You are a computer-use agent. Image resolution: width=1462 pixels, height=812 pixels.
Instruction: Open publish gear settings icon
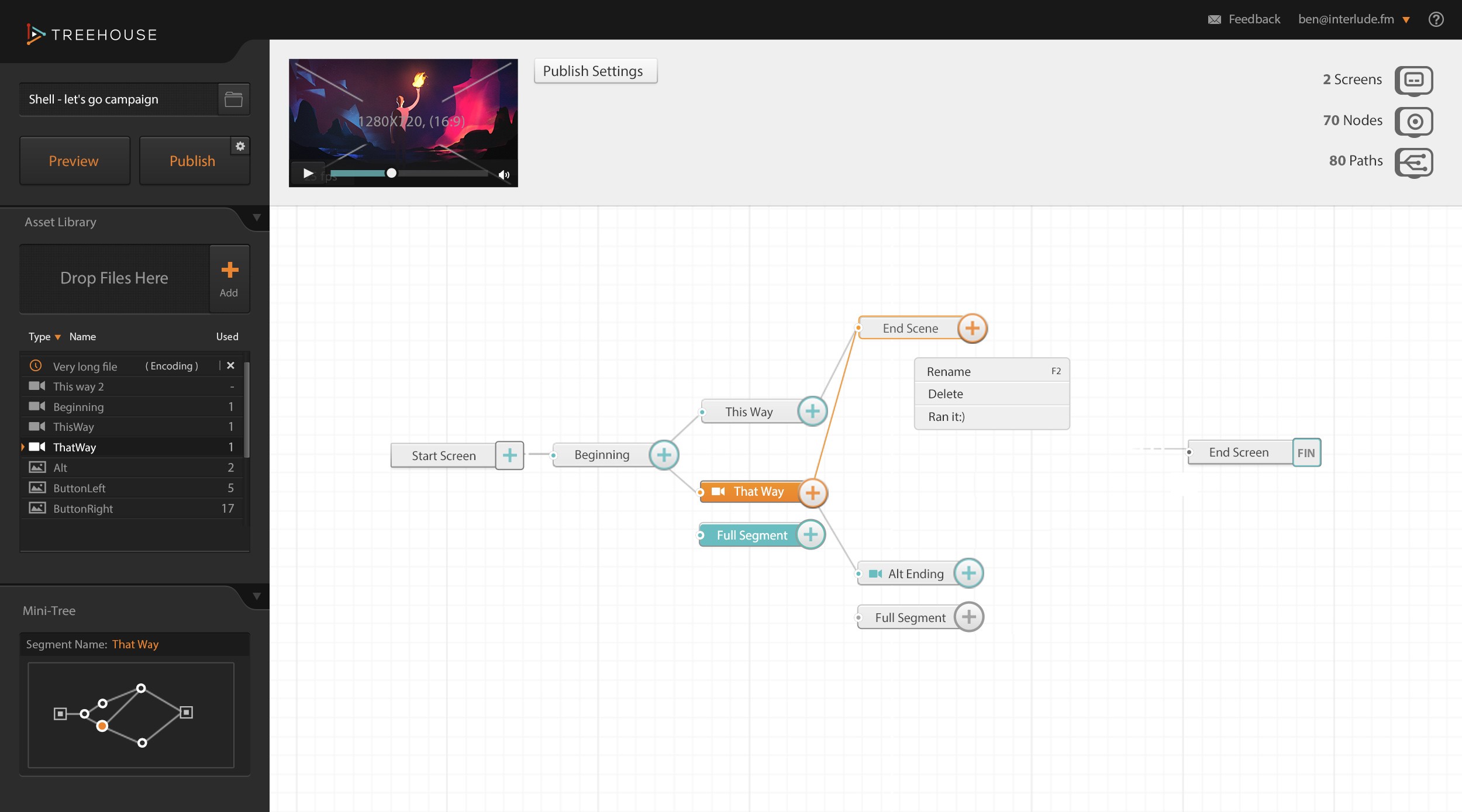(x=240, y=146)
